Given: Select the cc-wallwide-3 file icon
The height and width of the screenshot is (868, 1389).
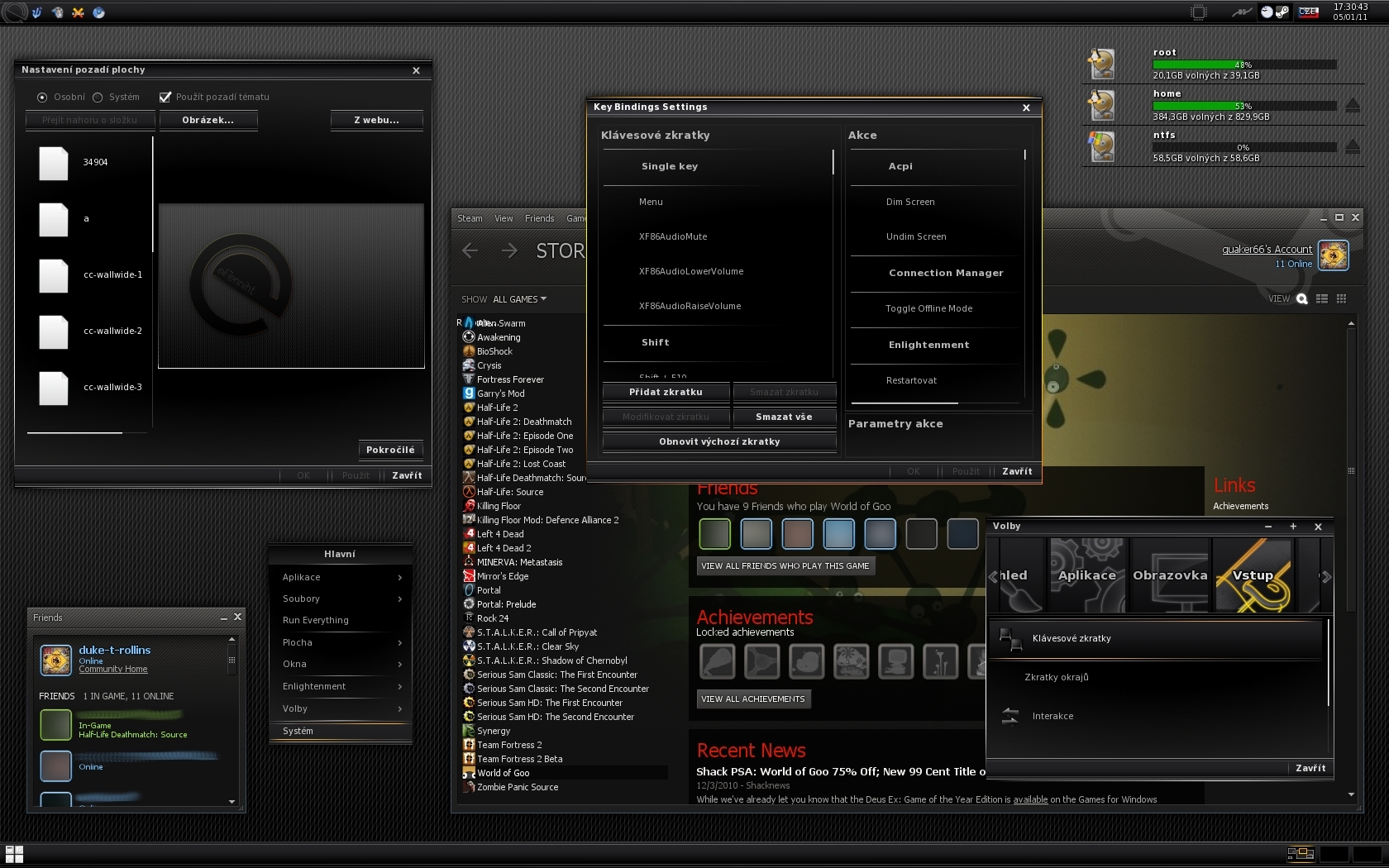Looking at the screenshot, I should click(54, 388).
